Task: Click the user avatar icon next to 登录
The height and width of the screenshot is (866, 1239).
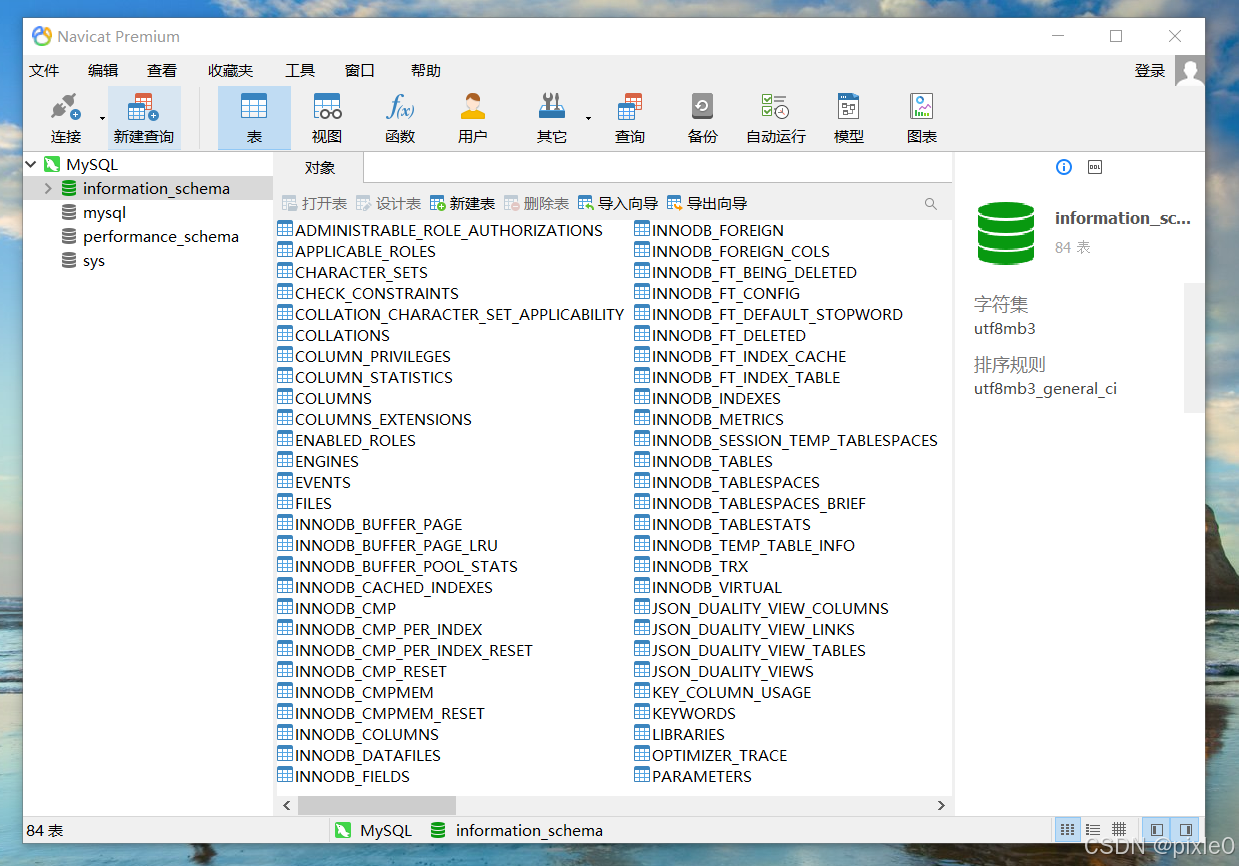Action: (1189, 71)
